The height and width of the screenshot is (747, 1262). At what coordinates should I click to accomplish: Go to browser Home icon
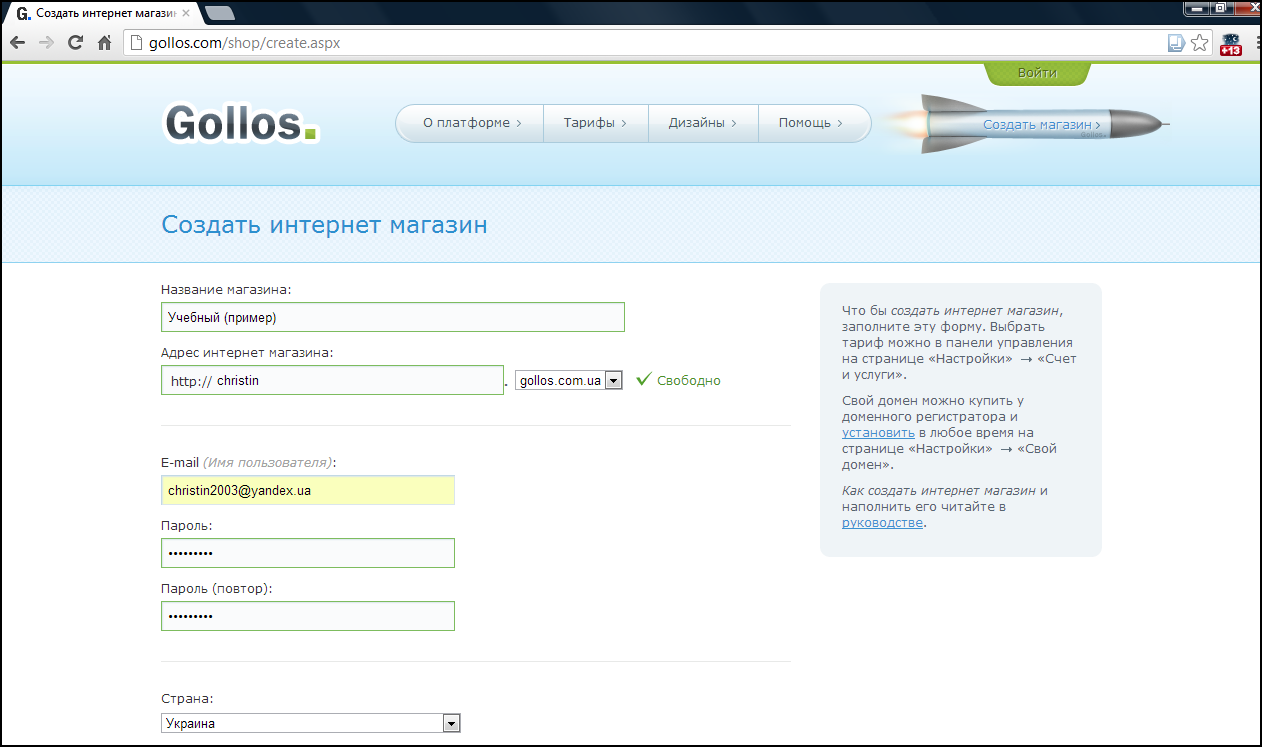pyautogui.click(x=104, y=43)
